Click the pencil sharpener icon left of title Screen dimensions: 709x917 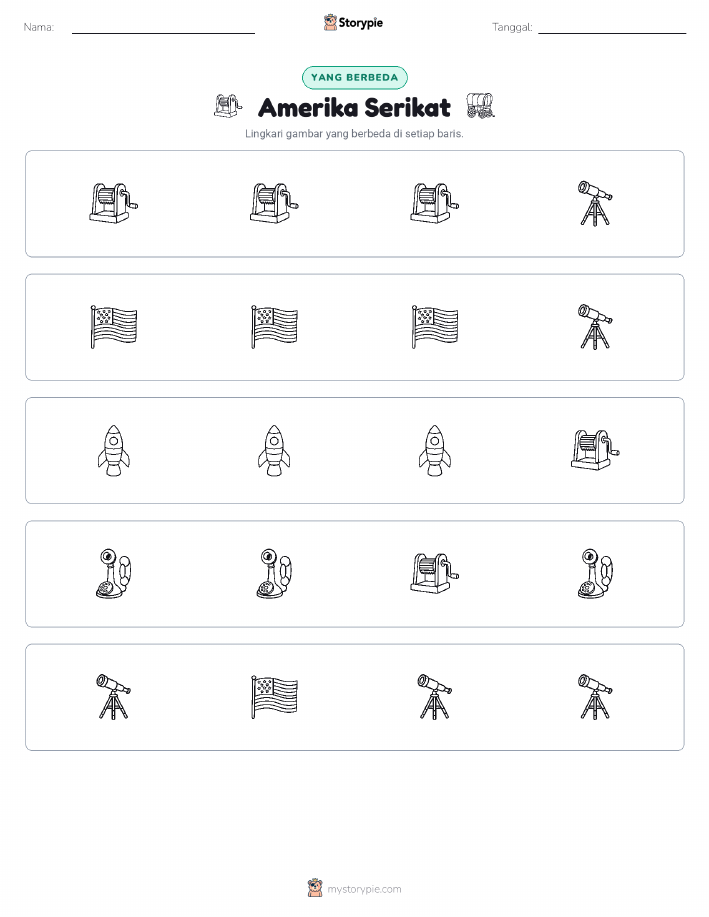tap(228, 106)
